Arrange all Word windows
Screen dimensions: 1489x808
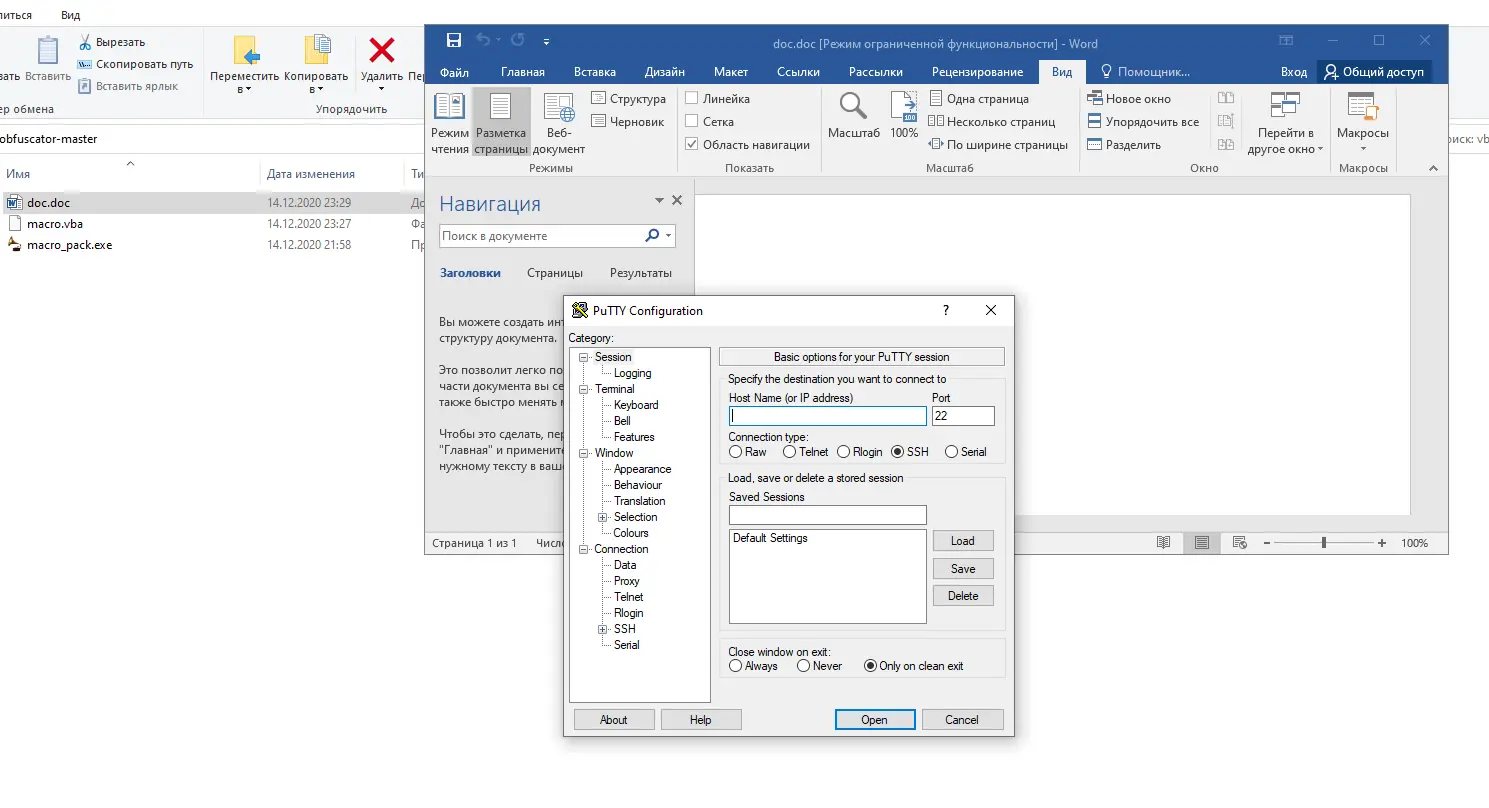pyautogui.click(x=1143, y=122)
